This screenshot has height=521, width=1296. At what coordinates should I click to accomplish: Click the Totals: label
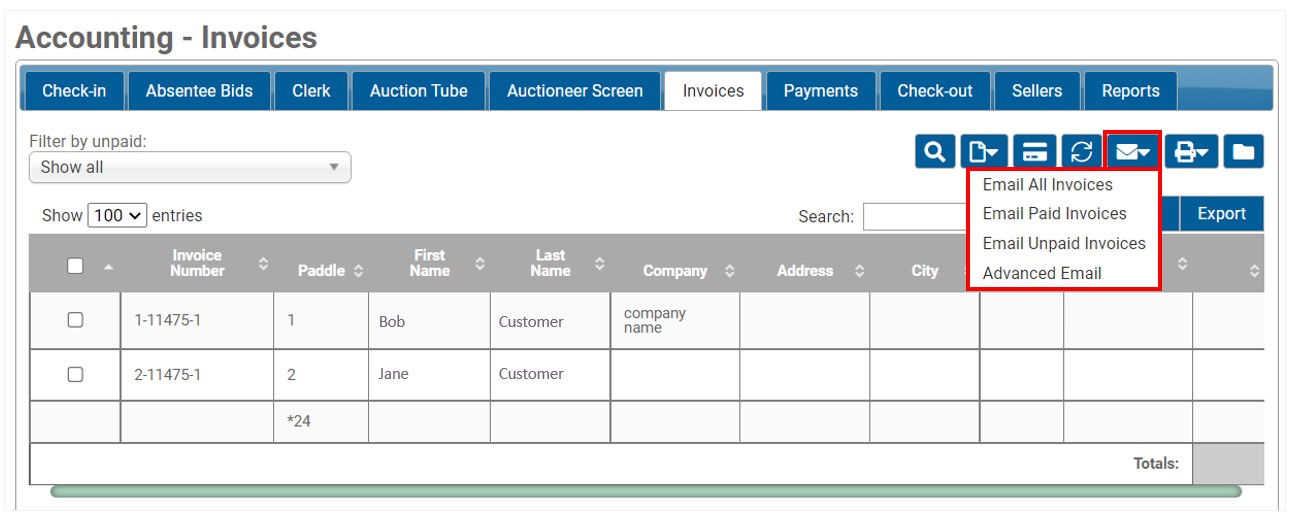1156,464
